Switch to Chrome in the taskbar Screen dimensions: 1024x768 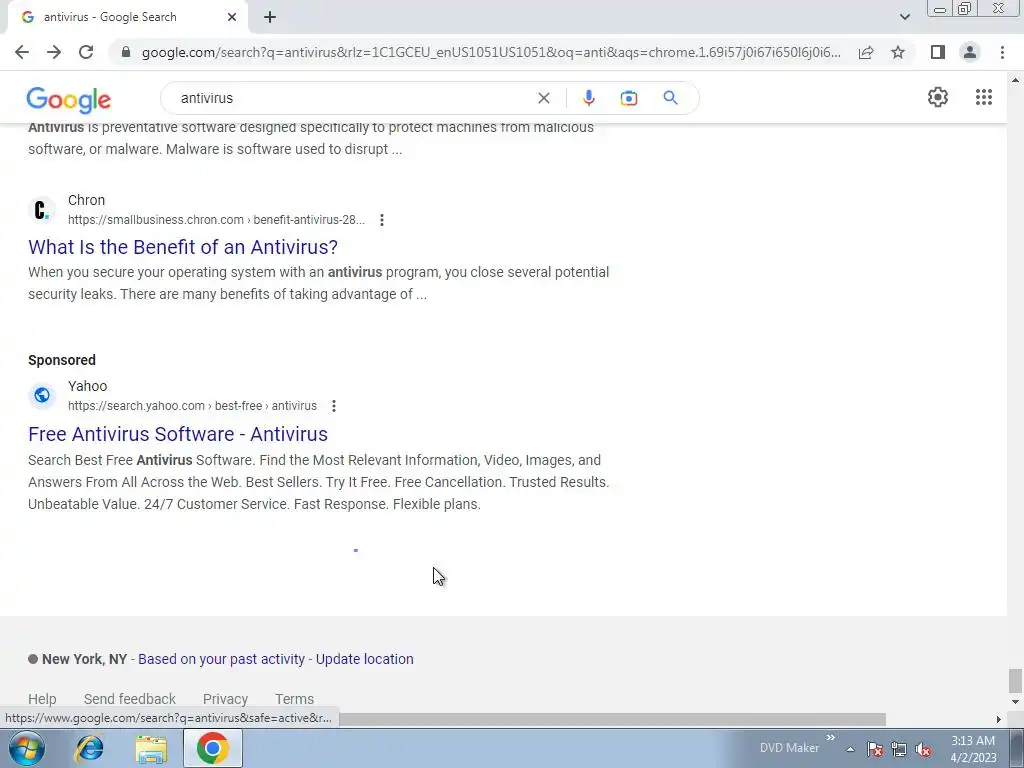[x=213, y=748]
